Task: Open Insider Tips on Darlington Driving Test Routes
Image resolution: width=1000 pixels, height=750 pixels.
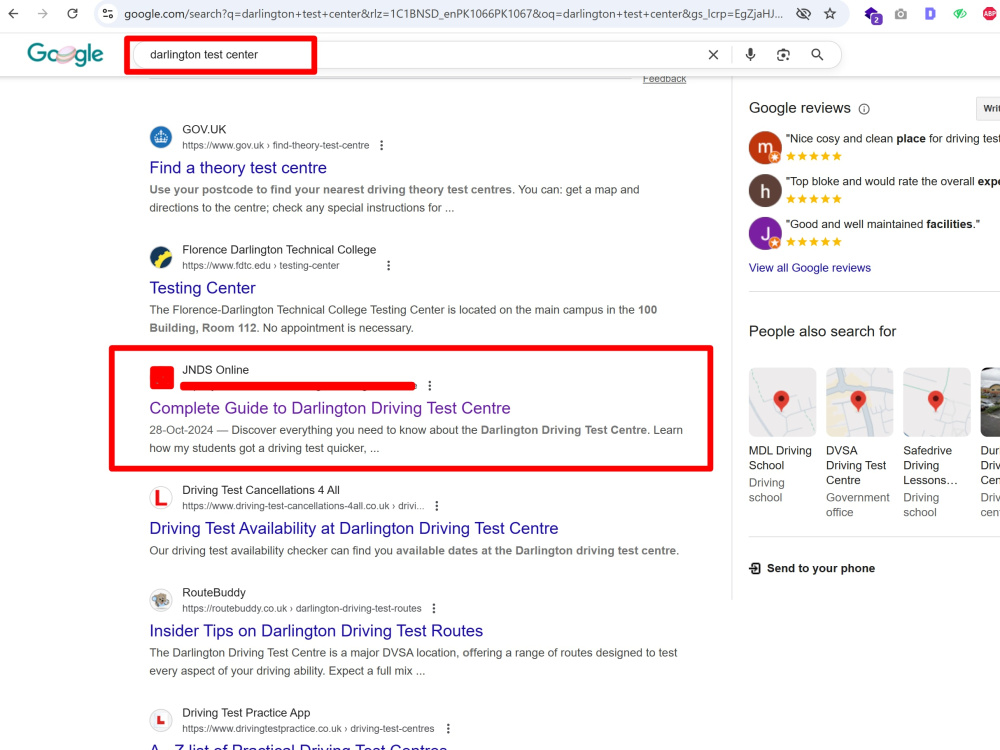Action: click(x=316, y=631)
